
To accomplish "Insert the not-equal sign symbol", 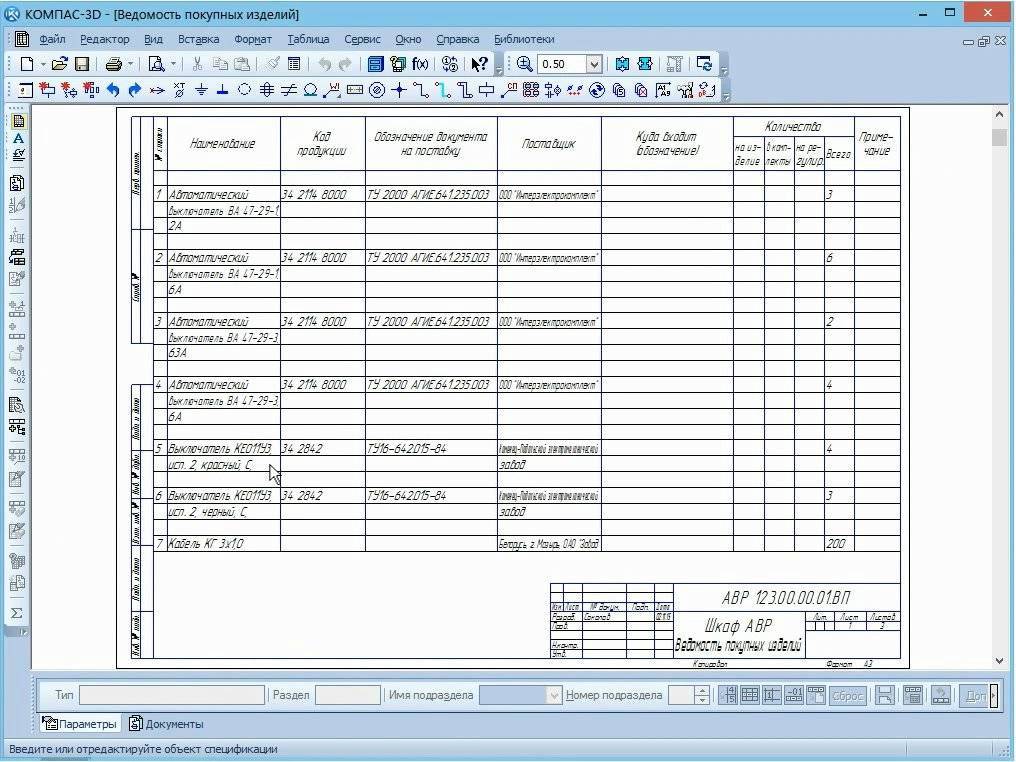I will (289, 90).
